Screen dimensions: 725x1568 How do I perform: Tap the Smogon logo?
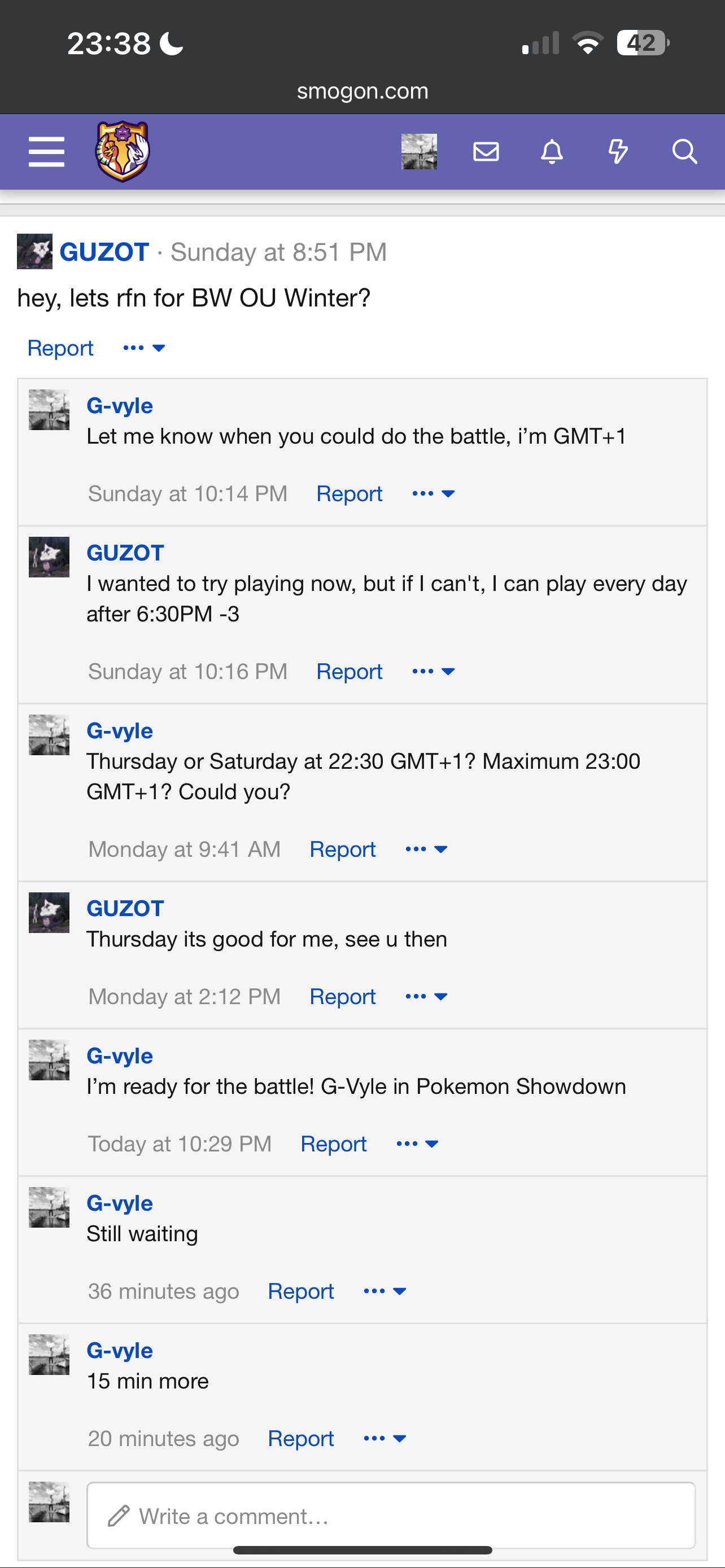pyautogui.click(x=123, y=152)
